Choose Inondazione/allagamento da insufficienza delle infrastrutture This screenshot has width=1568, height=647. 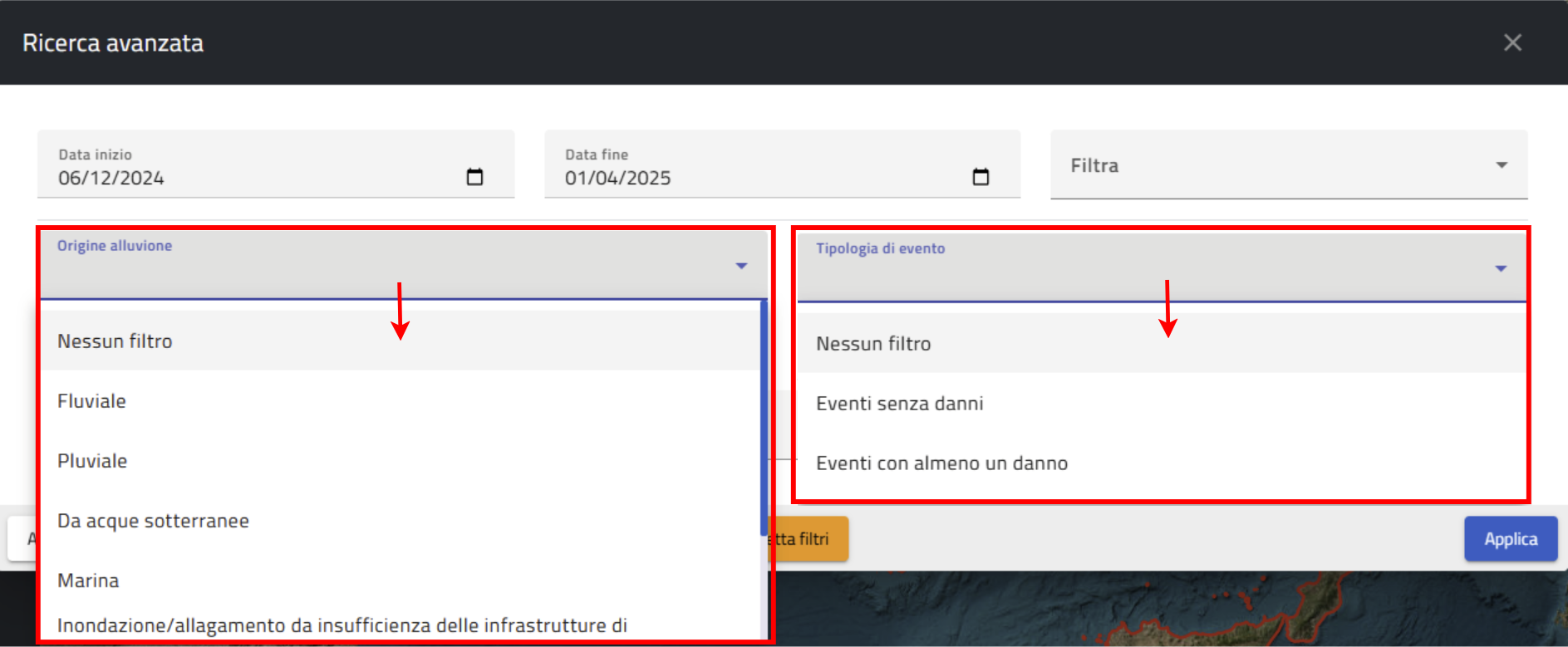click(x=342, y=625)
